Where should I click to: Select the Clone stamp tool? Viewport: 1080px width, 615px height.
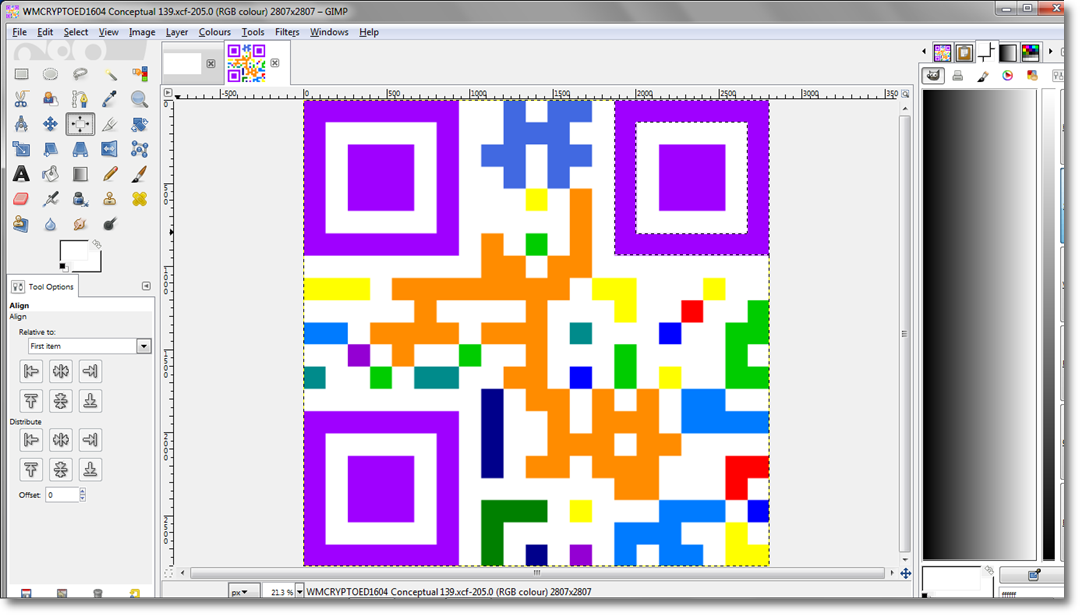point(110,199)
